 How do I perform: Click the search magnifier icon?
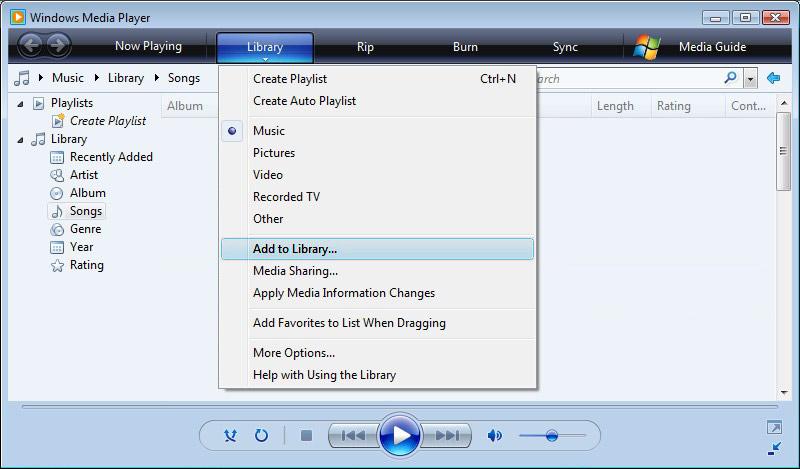pos(731,78)
